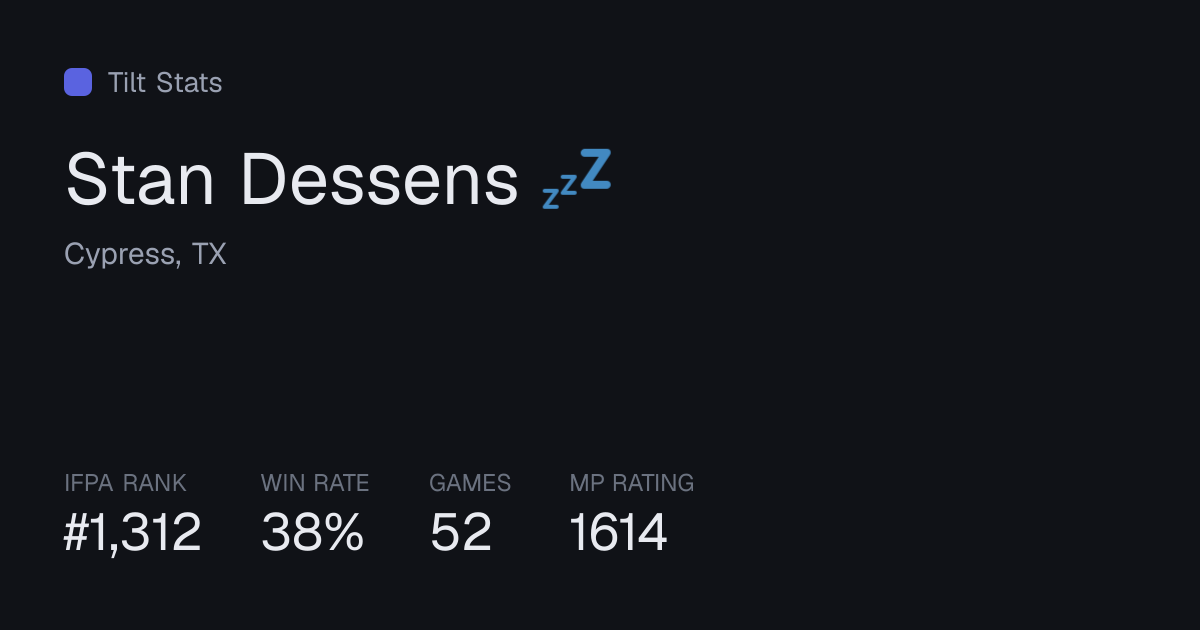Screen dimensions: 1200x630
Task: Click the IFPA RANK label
Action: tap(125, 483)
